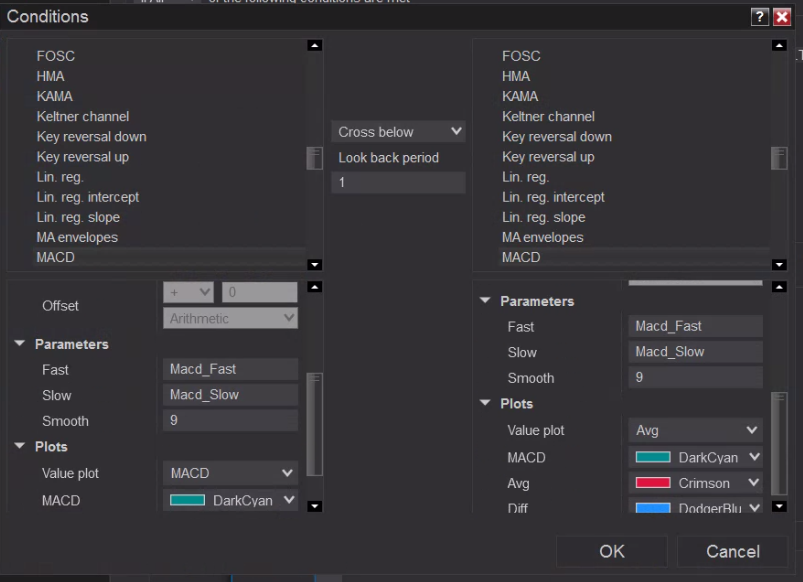Edit the left Slow field Macd_Slow
Viewport: 803px width, 582px height.
point(230,394)
